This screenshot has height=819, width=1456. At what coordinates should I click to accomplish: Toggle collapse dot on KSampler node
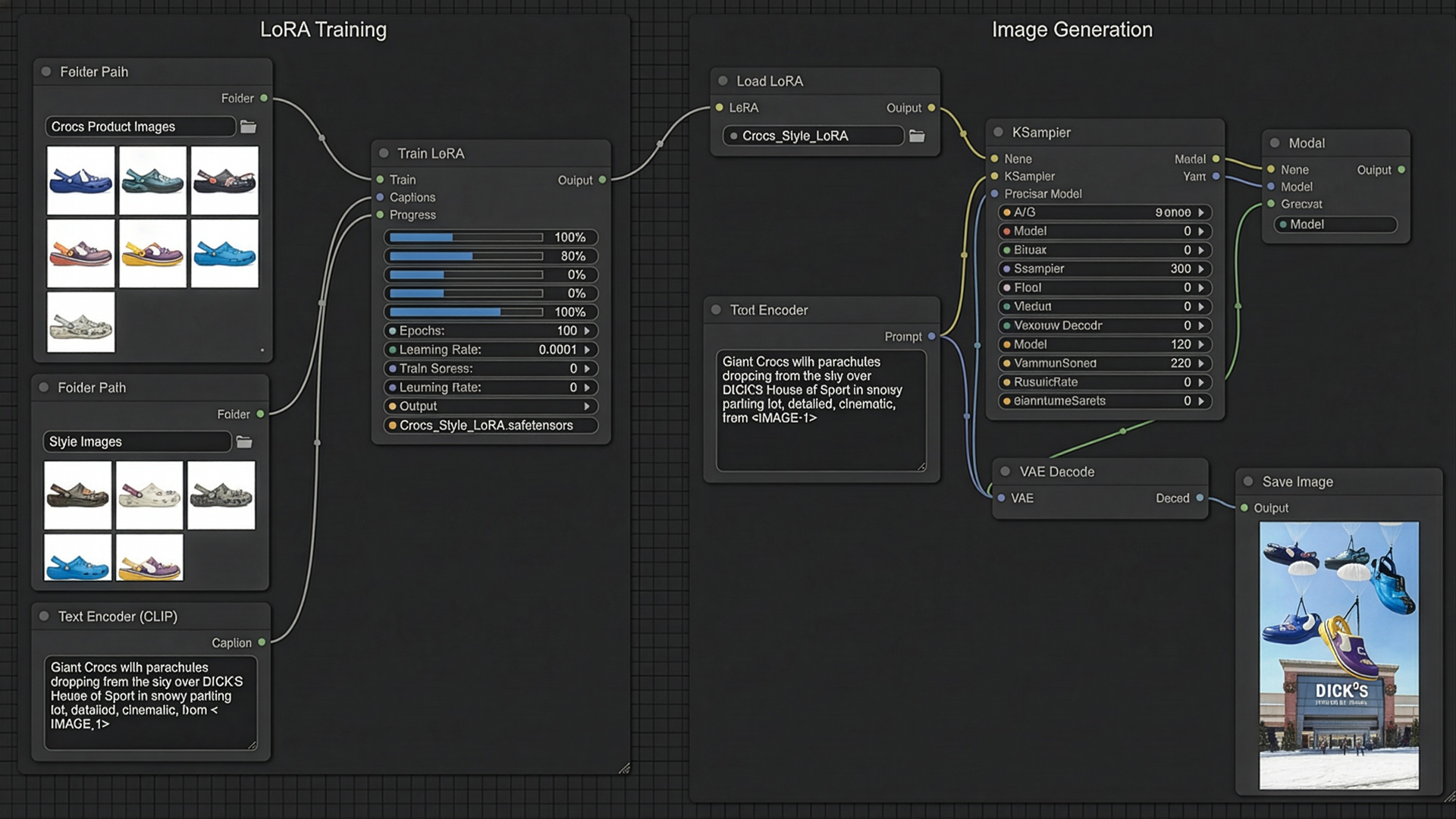998,132
